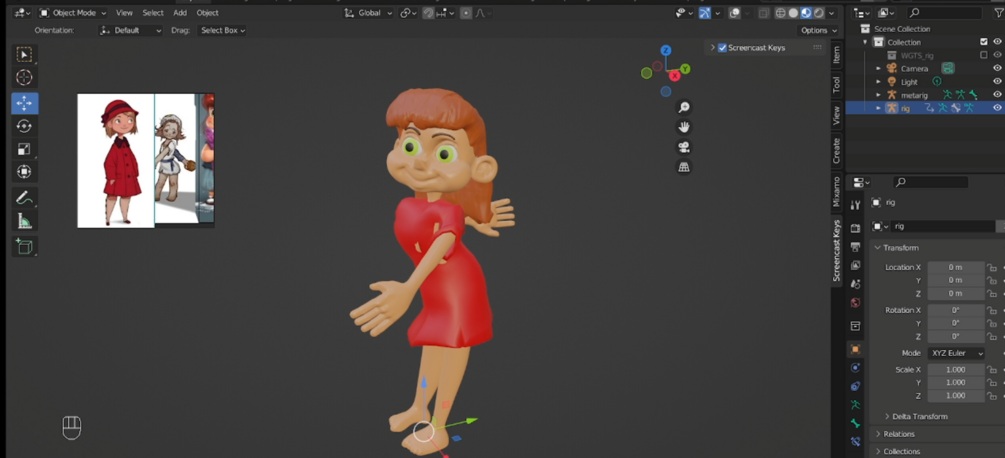Select the Select Box tool

coord(24,55)
